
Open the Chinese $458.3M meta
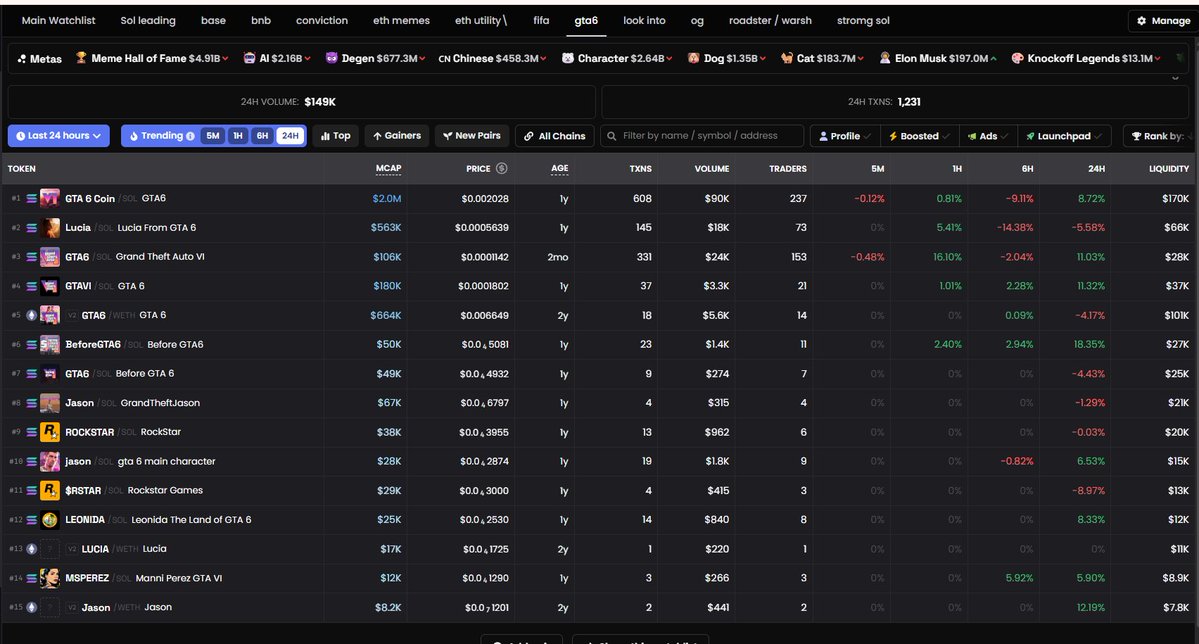tap(492, 58)
